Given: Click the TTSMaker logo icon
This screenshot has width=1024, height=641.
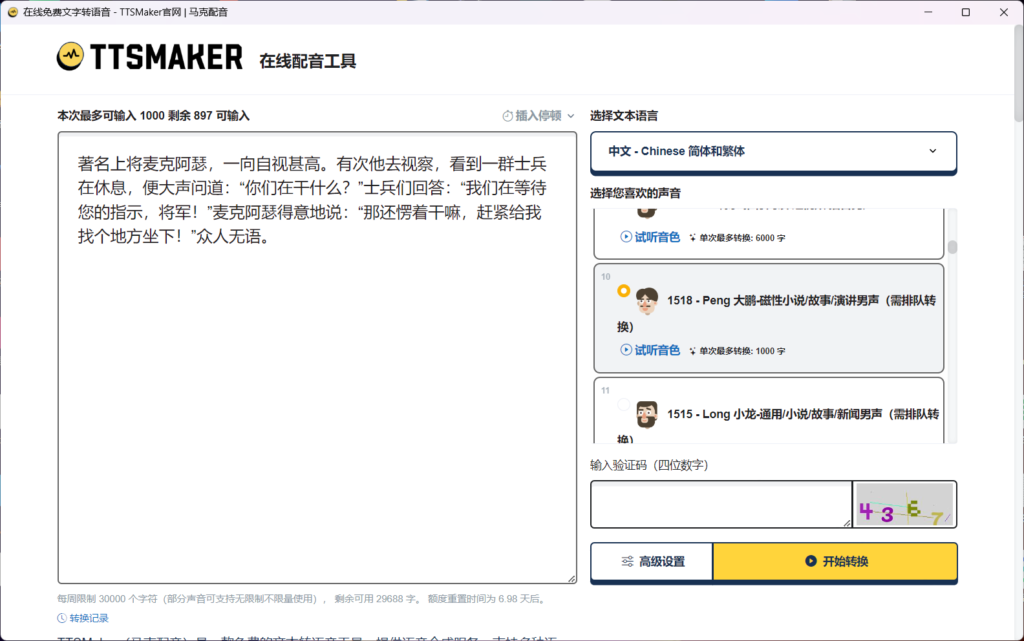Looking at the screenshot, I should click(70, 56).
